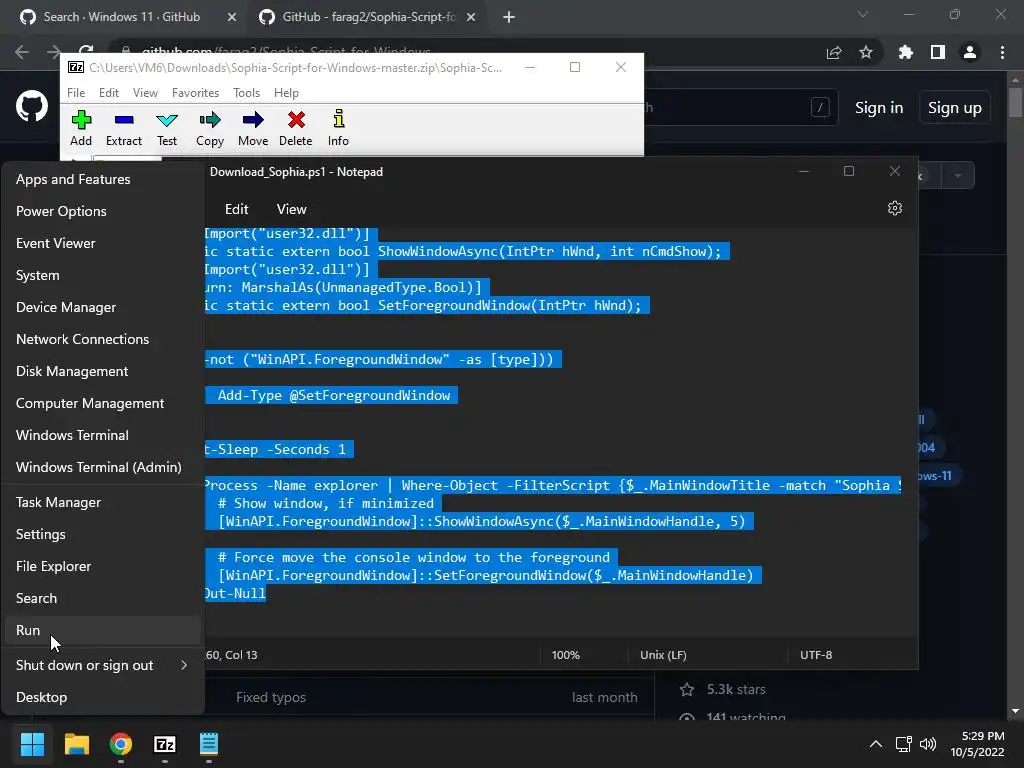The width and height of the screenshot is (1024, 768).
Task: Open the Tools menu in 7-Zip
Action: pyautogui.click(x=246, y=93)
